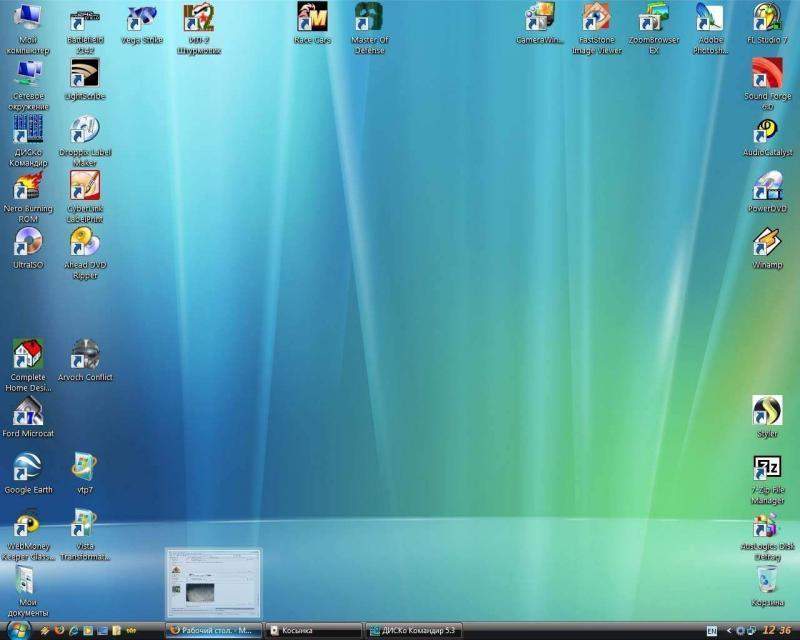
Task: Switch to the Косынка taskbar window
Action: [x=314, y=631]
